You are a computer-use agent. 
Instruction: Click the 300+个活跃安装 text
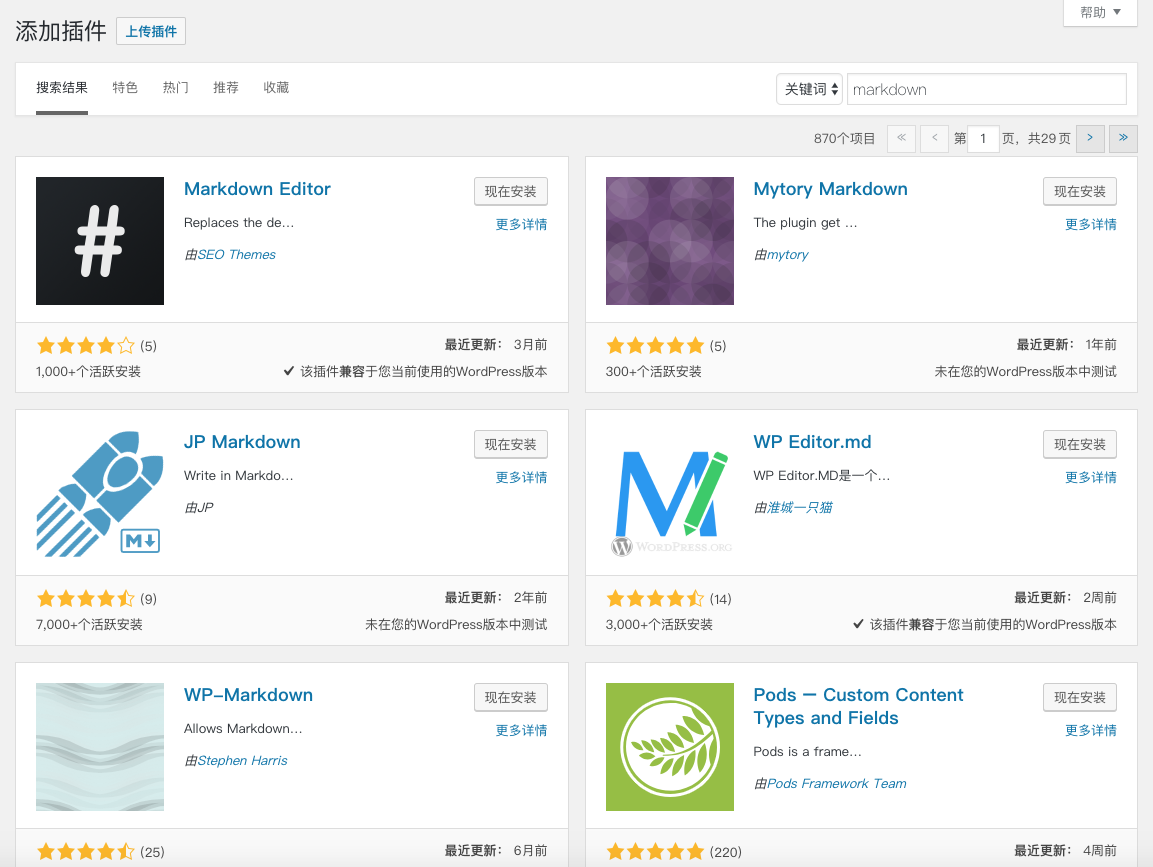[654, 371]
